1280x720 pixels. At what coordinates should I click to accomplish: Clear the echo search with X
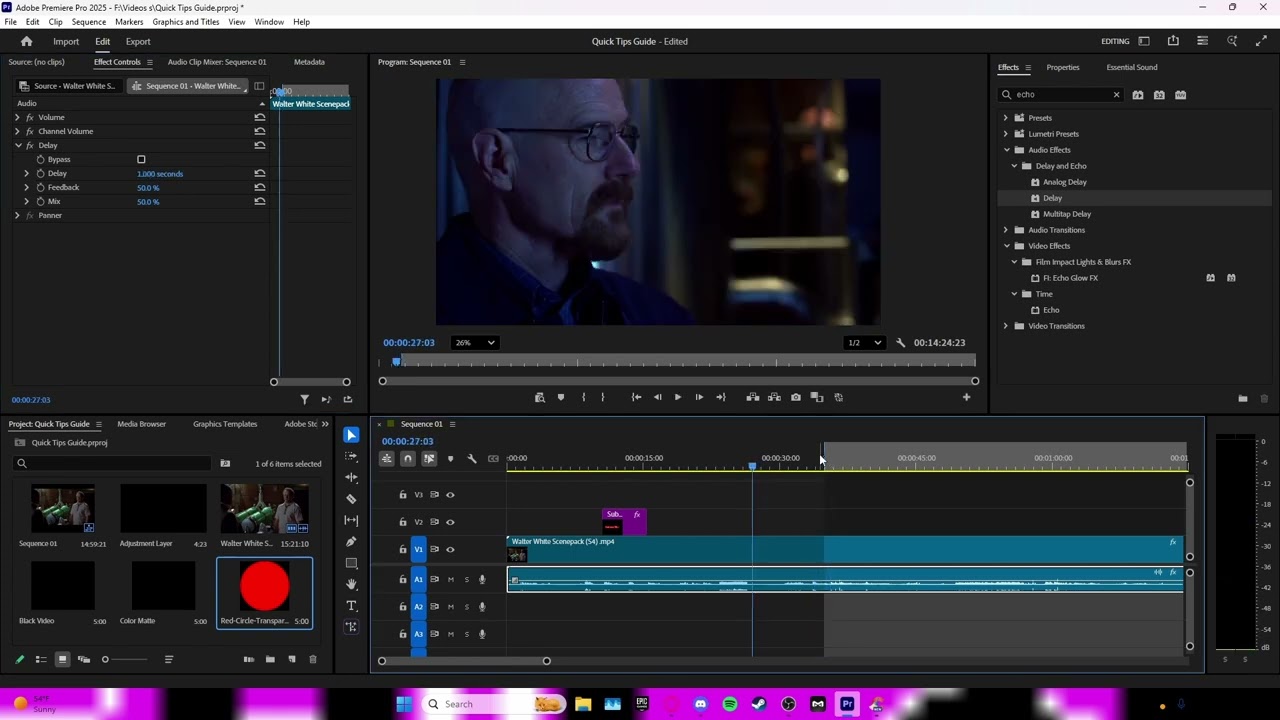pyautogui.click(x=1116, y=95)
